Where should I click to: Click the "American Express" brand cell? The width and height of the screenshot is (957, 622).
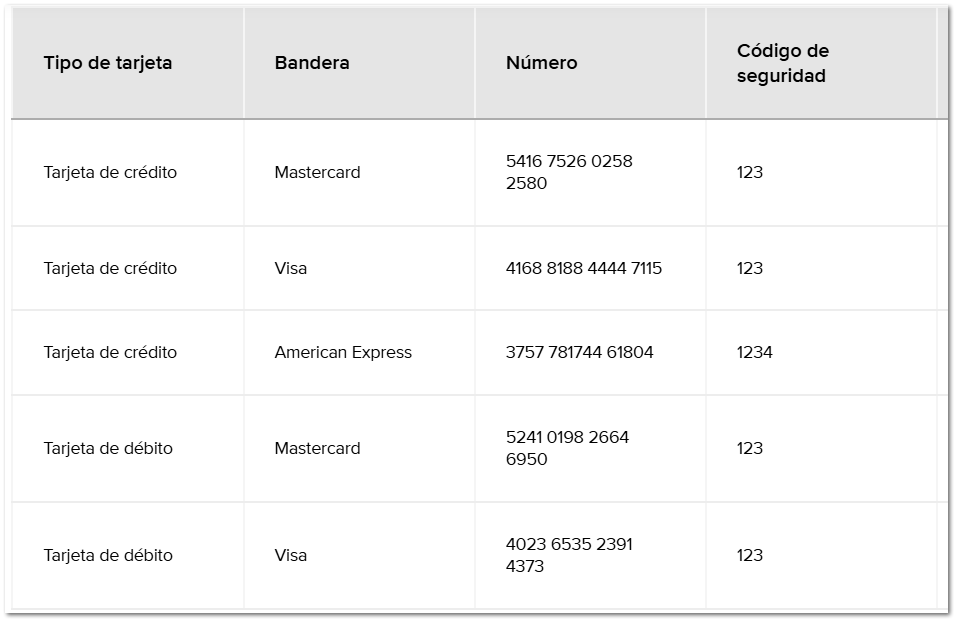(x=343, y=352)
